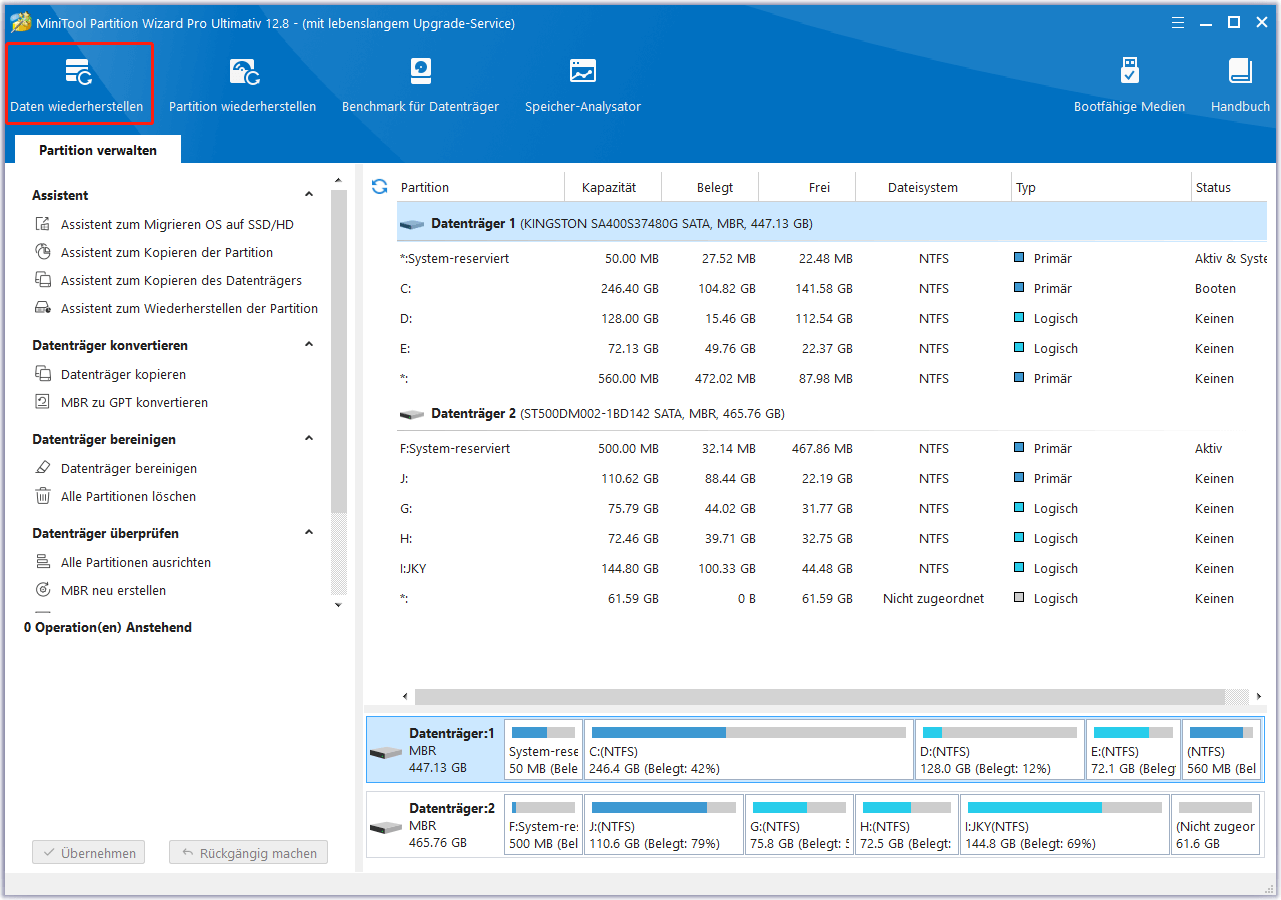Image resolution: width=1281 pixels, height=900 pixels.
Task: Click sidebar scroll-down arrow
Action: (338, 605)
